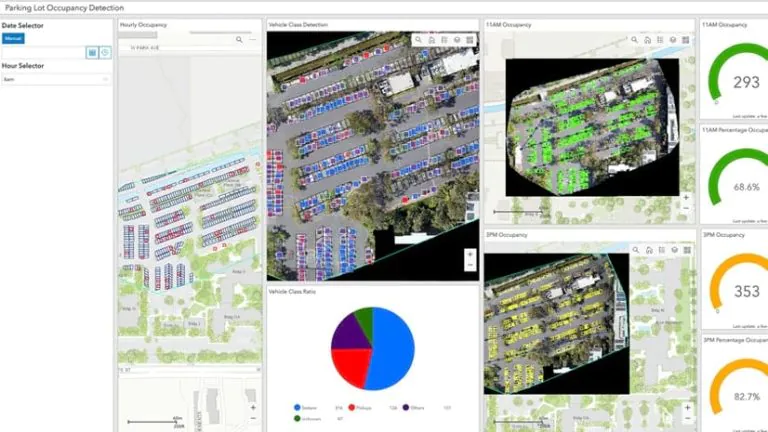Screen dimensions: 768x432
Task: Open basemap gallery in 3PM Occupancy map
Action: 686,249
